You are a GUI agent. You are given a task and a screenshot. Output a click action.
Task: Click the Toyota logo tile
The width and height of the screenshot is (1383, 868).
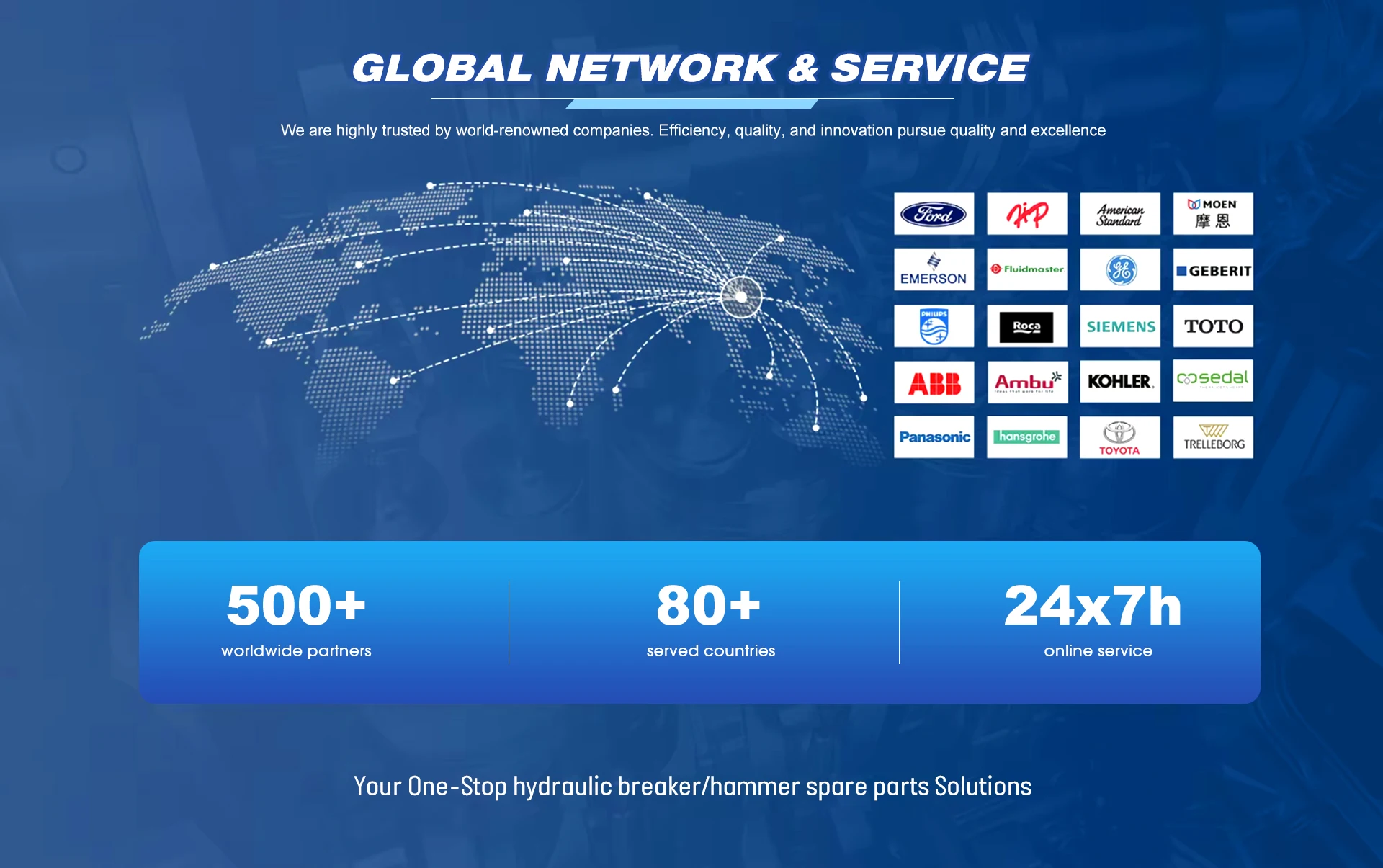pos(1119,437)
